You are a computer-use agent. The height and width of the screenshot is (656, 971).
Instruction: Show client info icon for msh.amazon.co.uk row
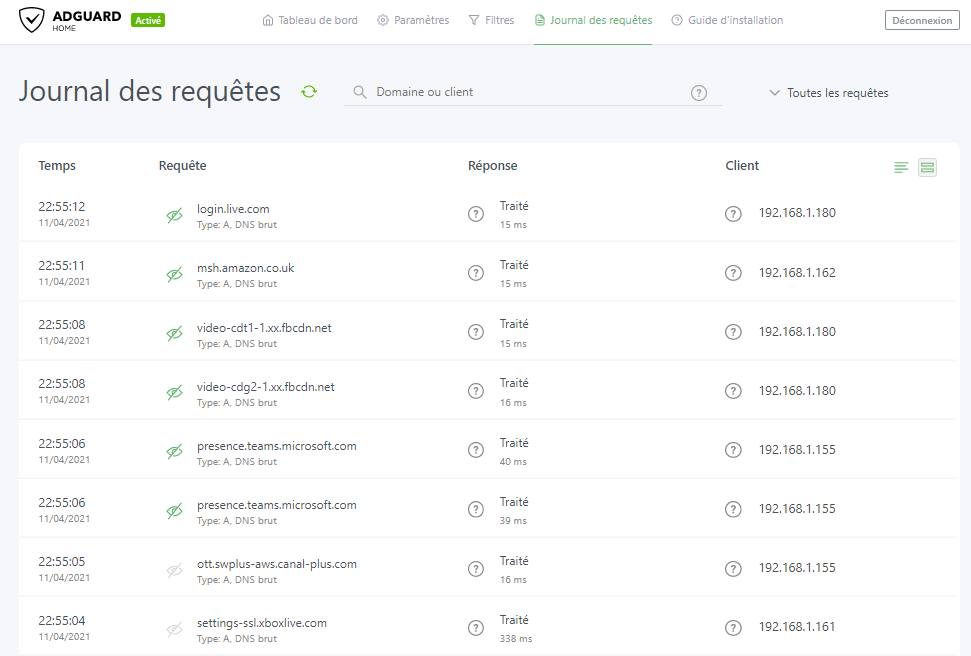click(733, 273)
